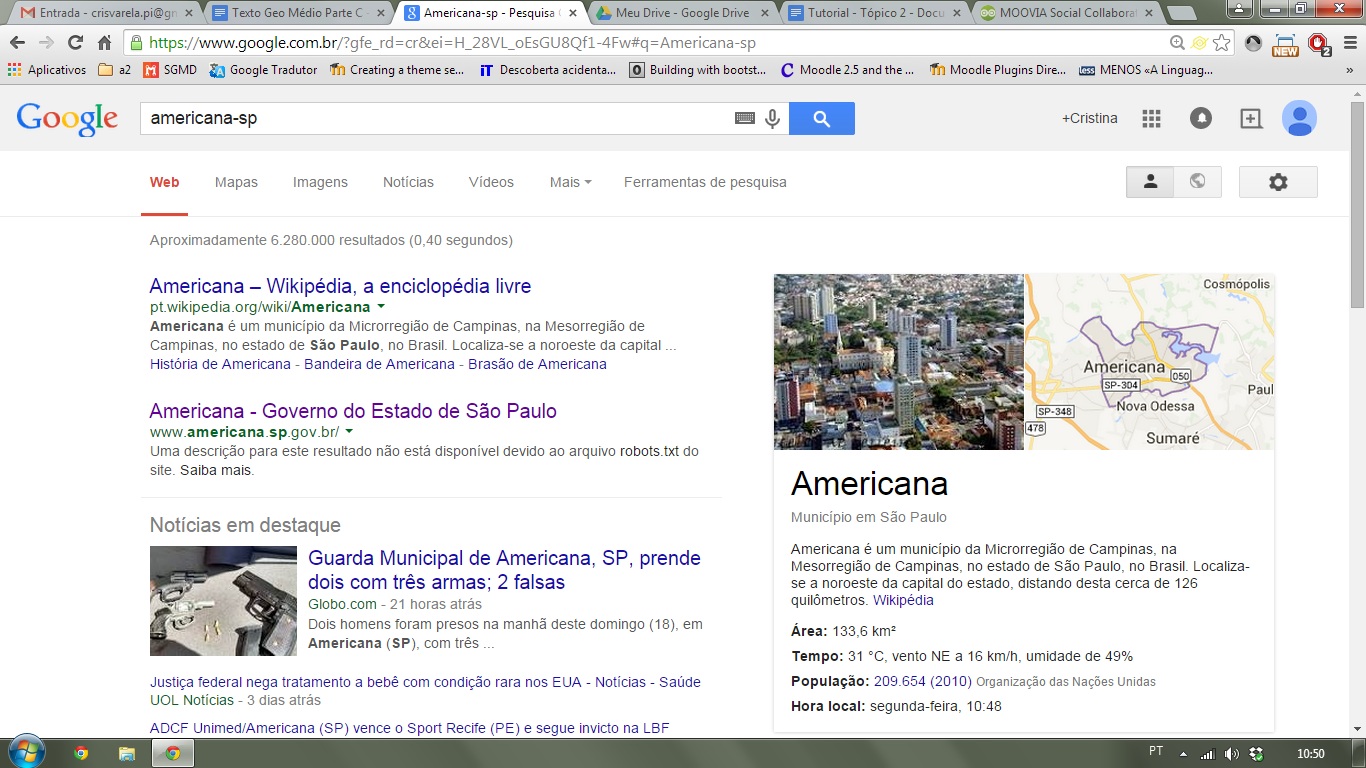Open search settings gear
Image resolution: width=1366 pixels, height=768 pixels.
click(1278, 182)
